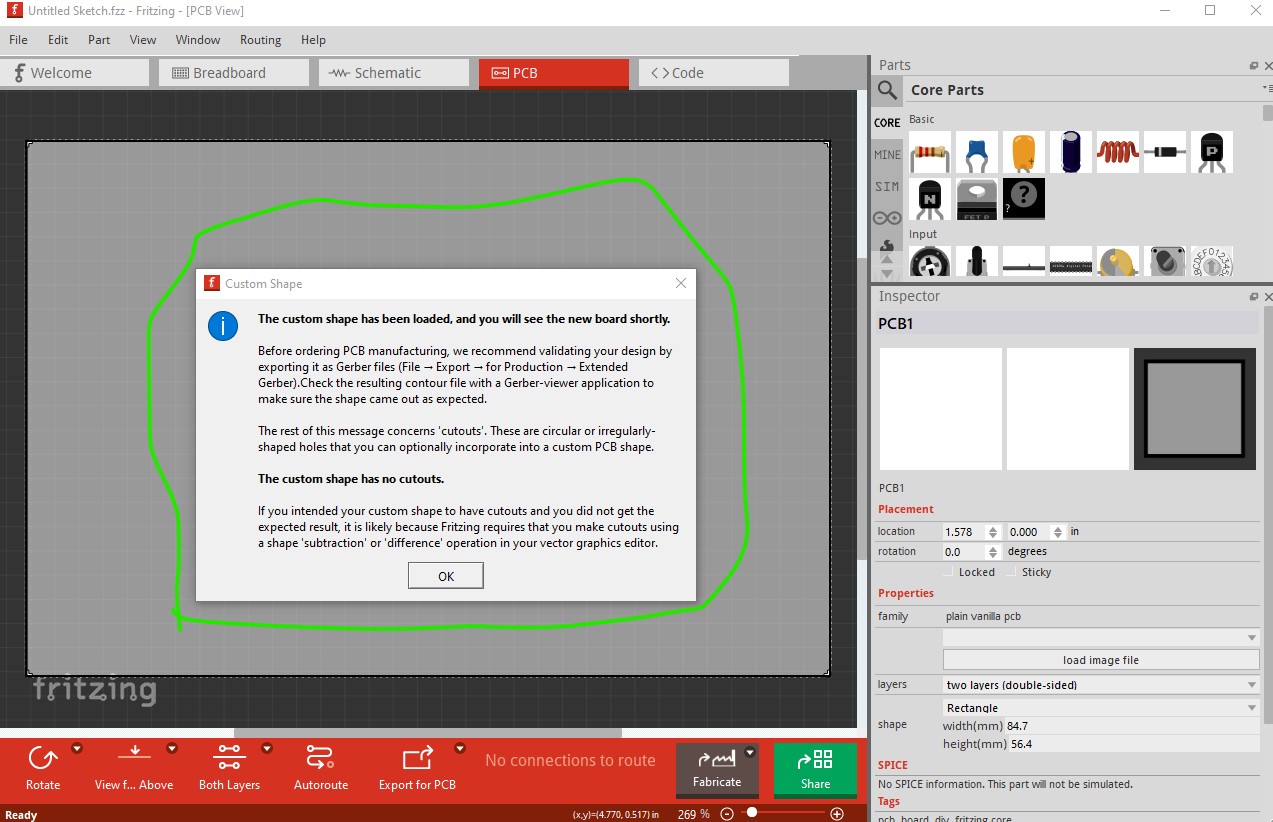Undock the Parts panel
The height and width of the screenshot is (822, 1273).
pos(1254,66)
